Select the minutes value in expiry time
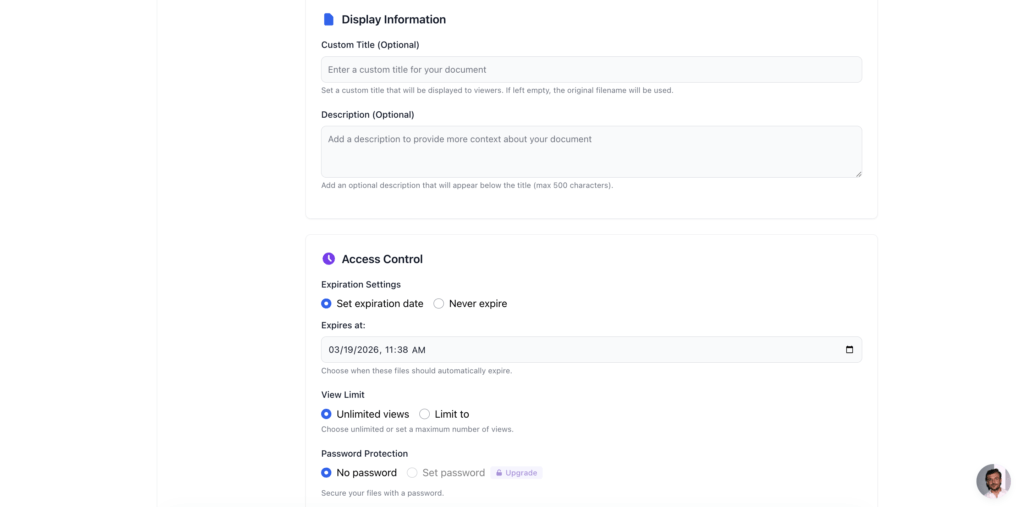 (x=404, y=350)
